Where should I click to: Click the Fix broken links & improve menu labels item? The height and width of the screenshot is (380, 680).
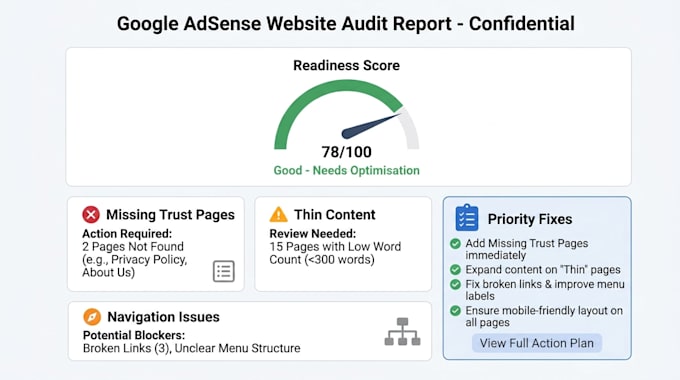545,290
